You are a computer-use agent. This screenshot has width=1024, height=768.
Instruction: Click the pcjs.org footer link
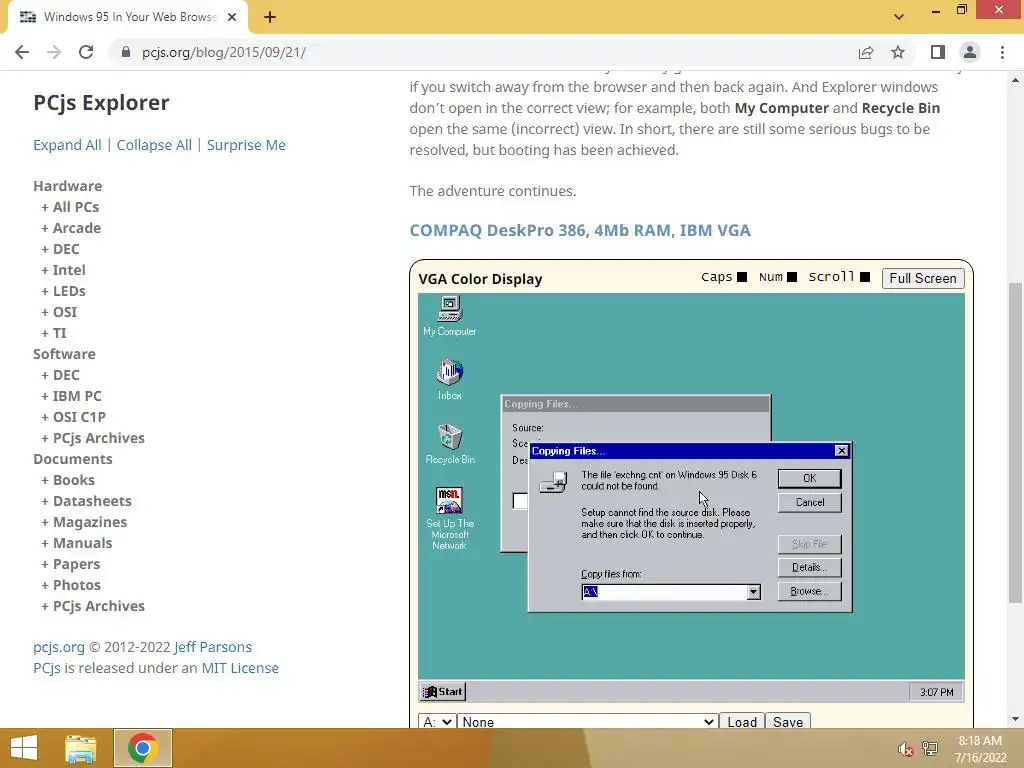point(59,647)
